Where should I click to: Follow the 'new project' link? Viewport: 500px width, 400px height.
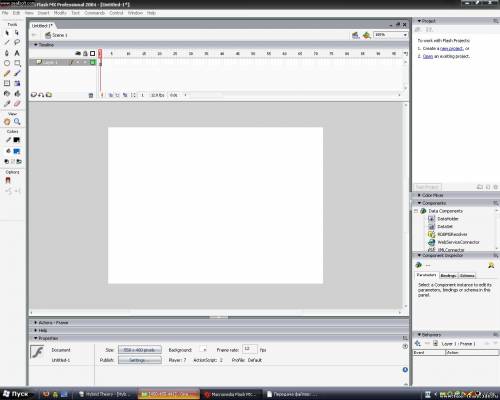pyautogui.click(x=452, y=49)
